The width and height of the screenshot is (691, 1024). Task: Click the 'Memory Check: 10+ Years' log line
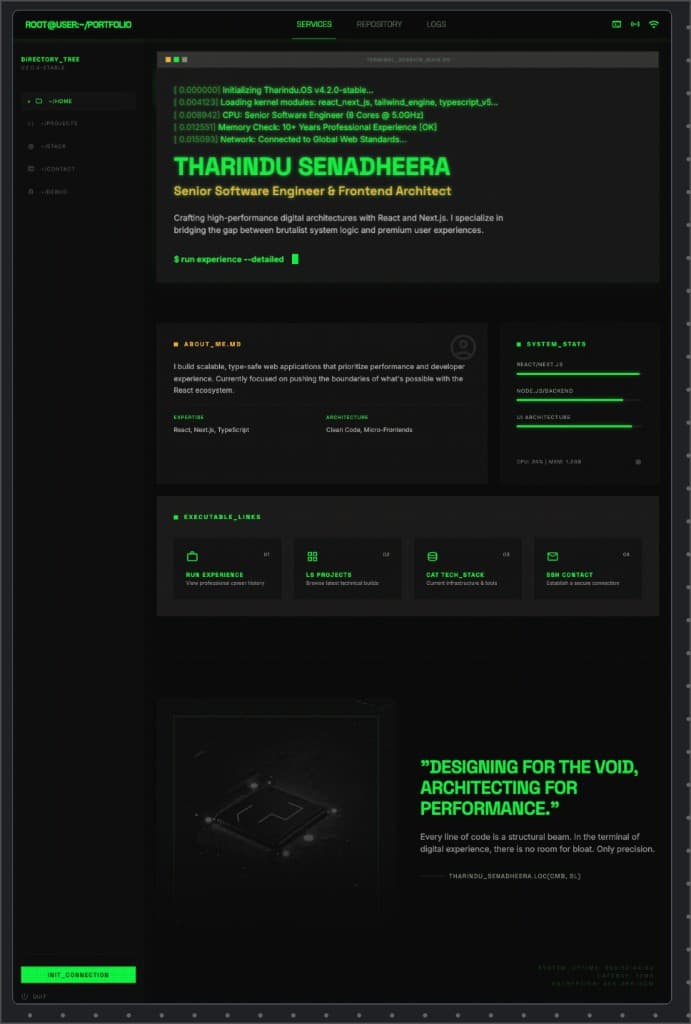[305, 127]
